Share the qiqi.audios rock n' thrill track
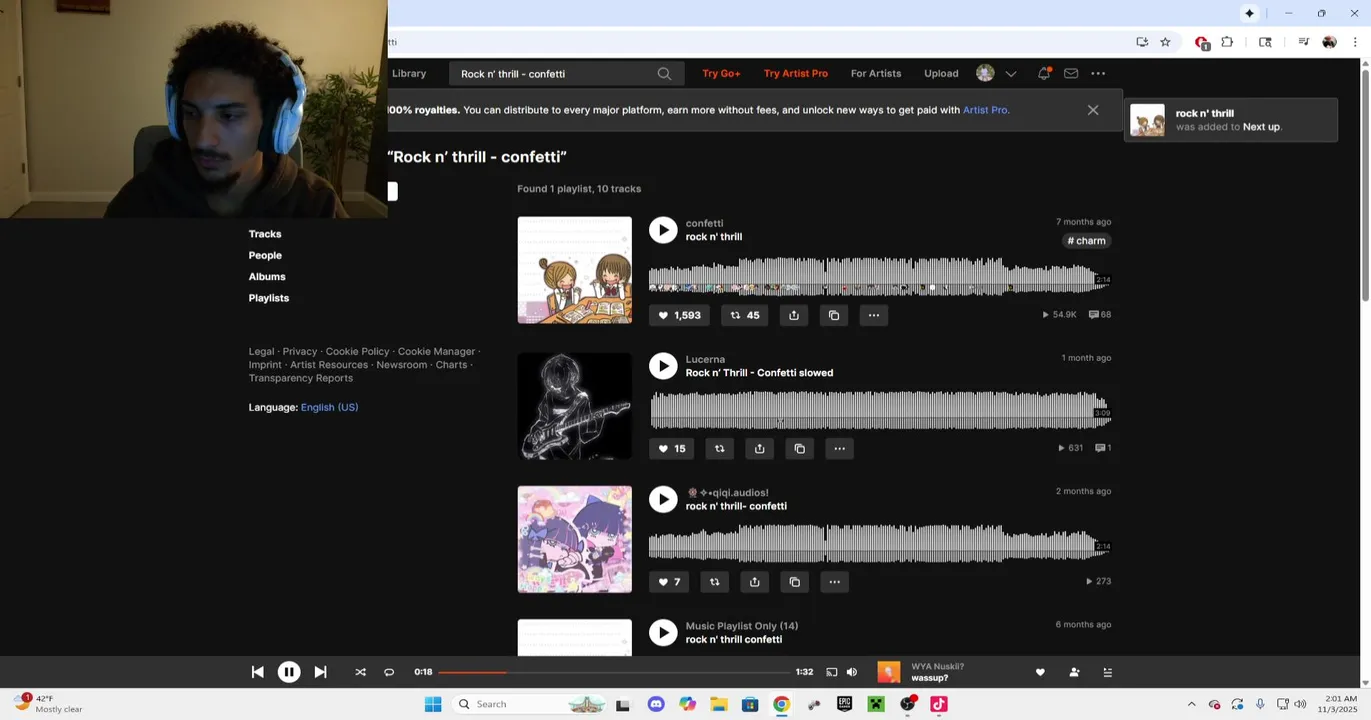Viewport: 1371px width, 720px height. (x=755, y=582)
